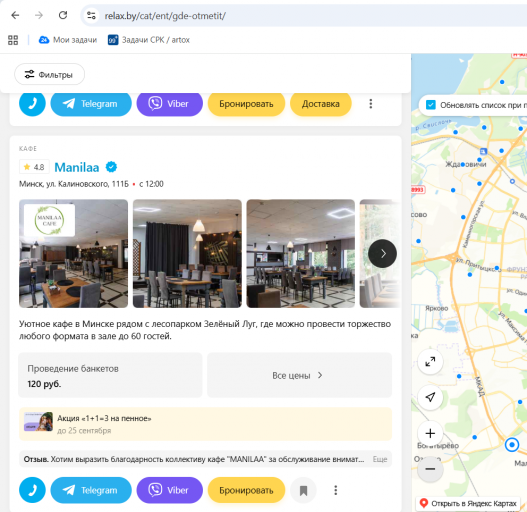527x512 pixels.
Task: Select the ringed current location marker on the map
Action: [512, 445]
